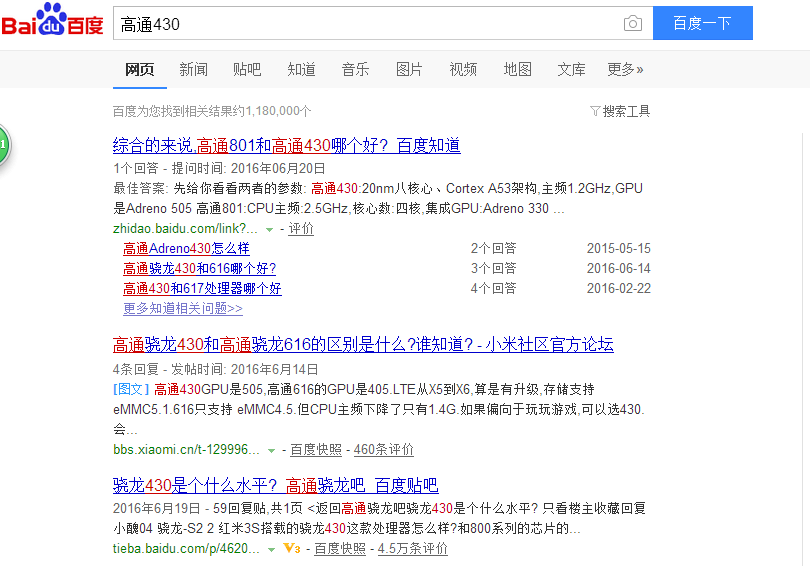Click date 2015-05-15 in sub-results
Image resolution: width=810 pixels, height=566 pixels.
coord(619,248)
